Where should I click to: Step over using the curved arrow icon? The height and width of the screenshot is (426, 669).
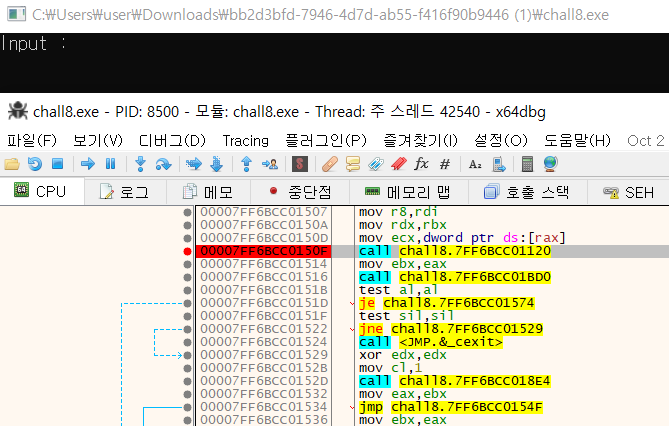[163, 164]
